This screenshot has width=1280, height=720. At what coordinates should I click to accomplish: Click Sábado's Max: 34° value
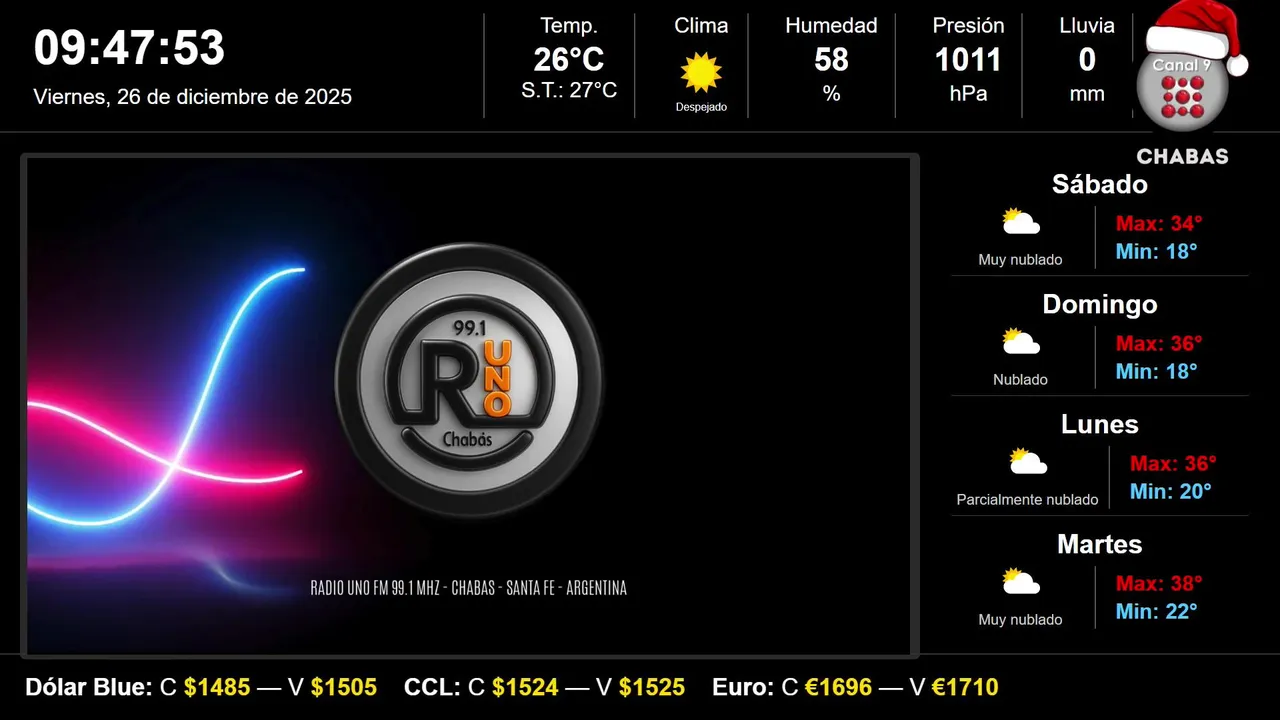[x=1159, y=223]
